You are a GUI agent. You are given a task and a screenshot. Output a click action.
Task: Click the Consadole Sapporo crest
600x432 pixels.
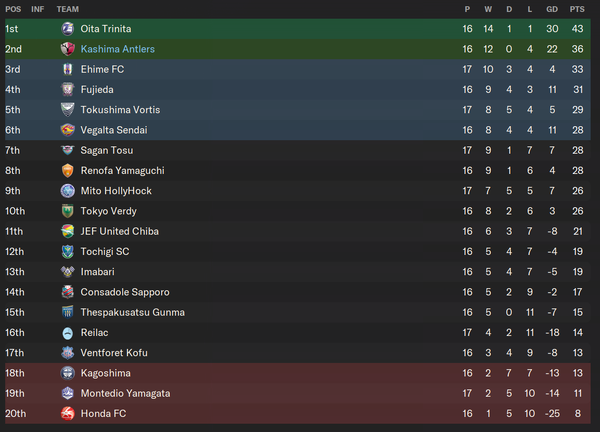(x=68, y=292)
